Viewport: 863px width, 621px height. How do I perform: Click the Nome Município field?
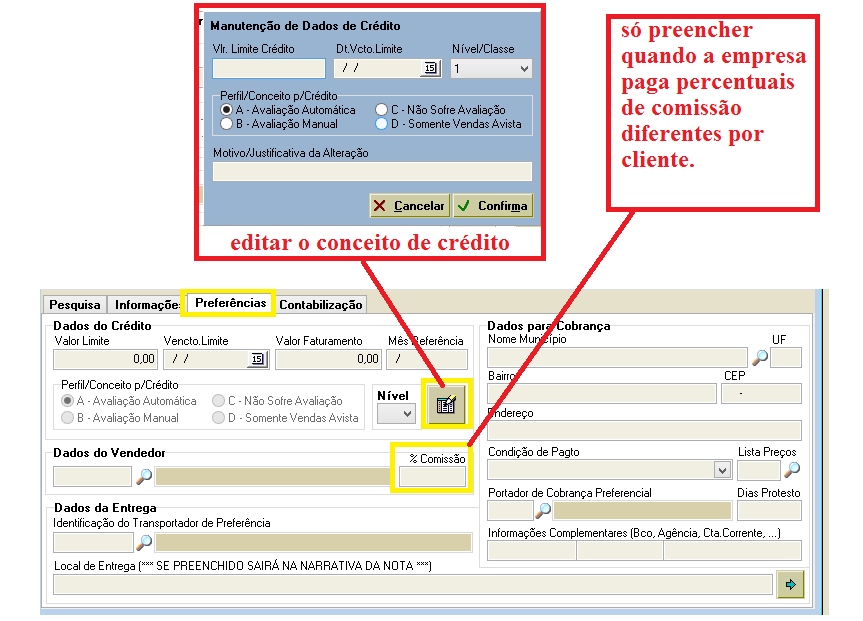[617, 357]
